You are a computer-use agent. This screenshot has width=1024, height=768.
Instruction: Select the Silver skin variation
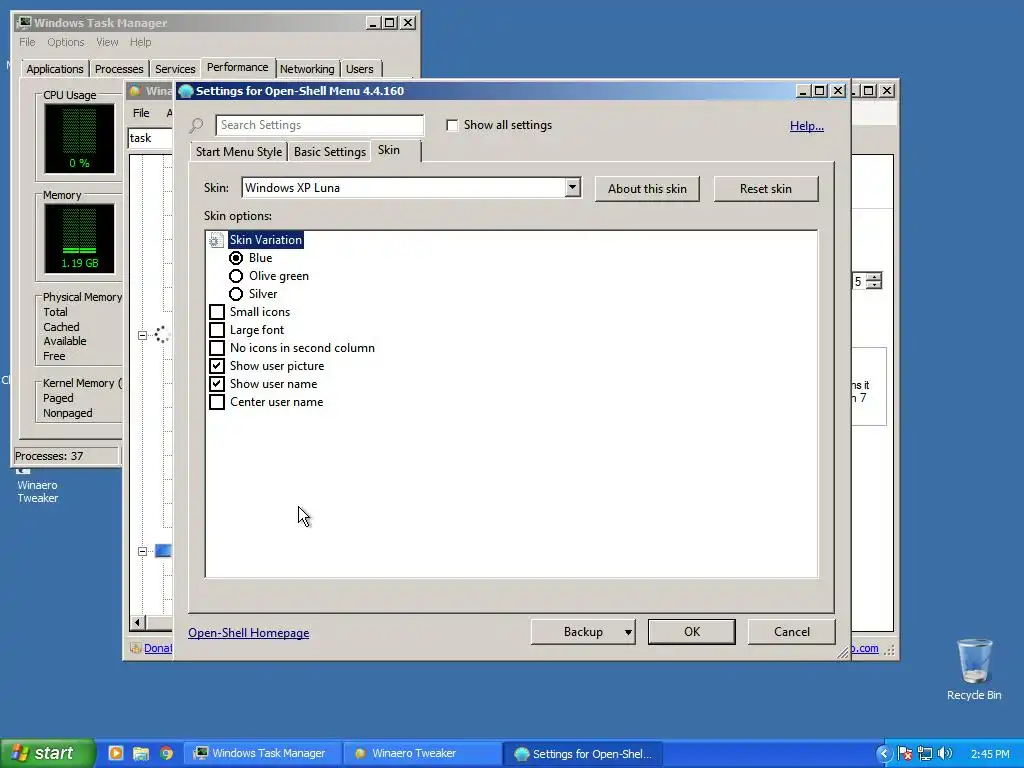[236, 294]
